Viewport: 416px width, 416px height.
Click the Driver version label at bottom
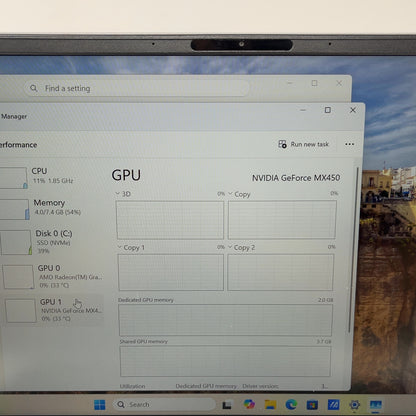tap(260, 386)
